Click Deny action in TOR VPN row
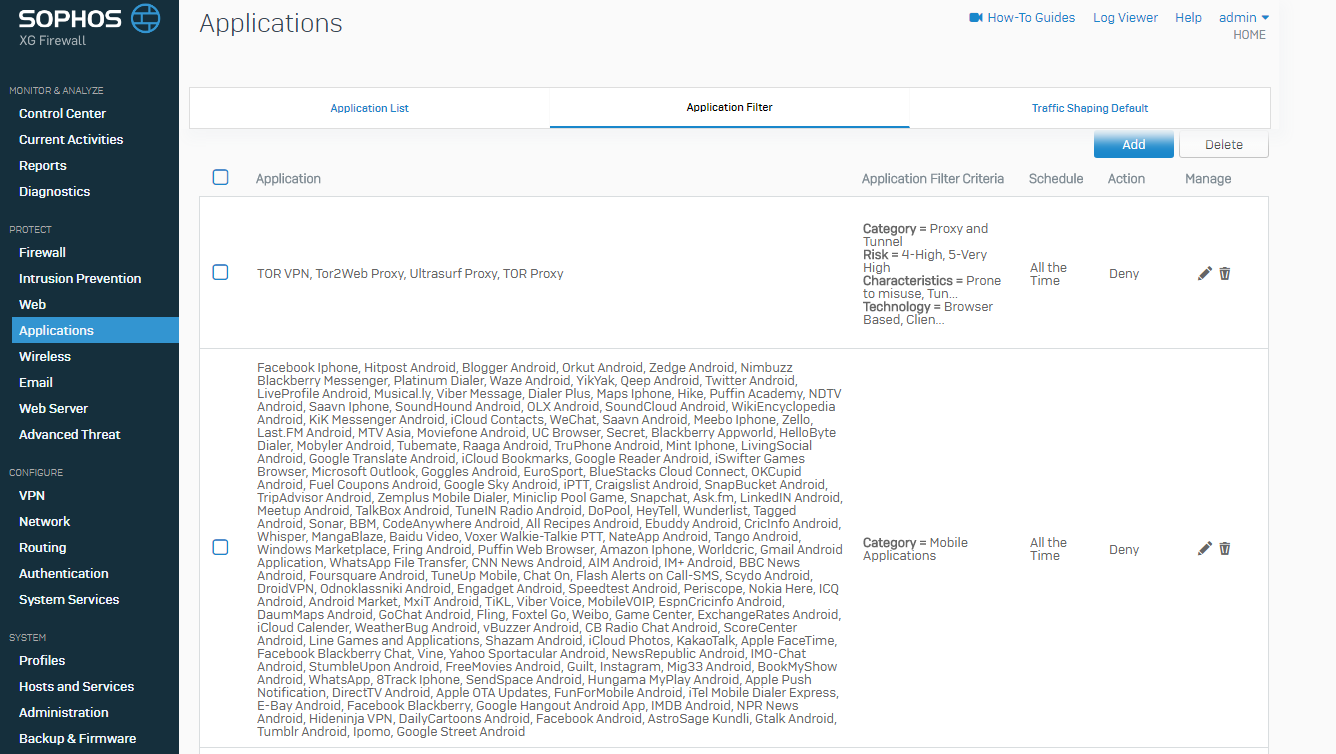 coord(1124,274)
